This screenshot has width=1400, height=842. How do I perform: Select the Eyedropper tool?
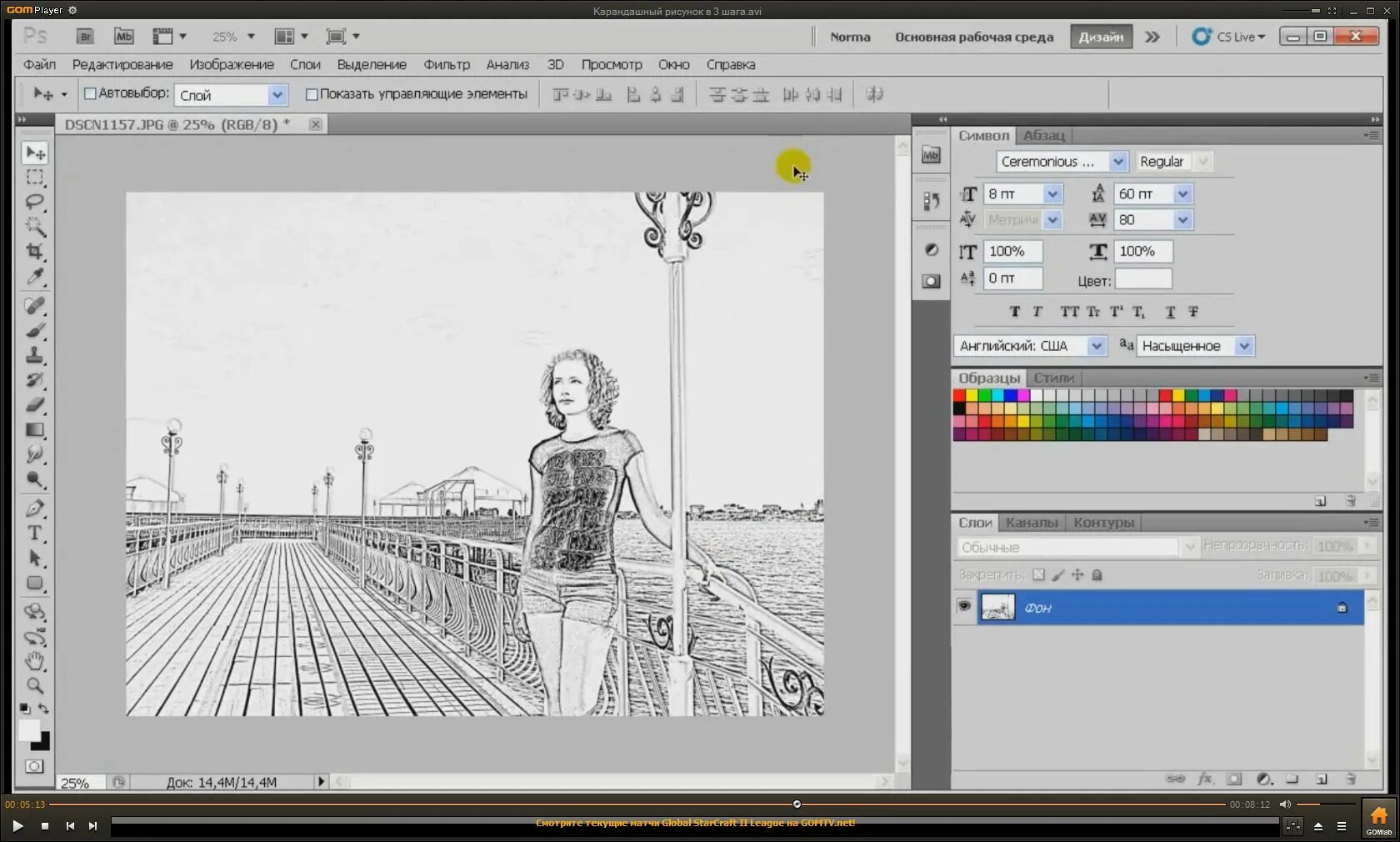click(34, 277)
